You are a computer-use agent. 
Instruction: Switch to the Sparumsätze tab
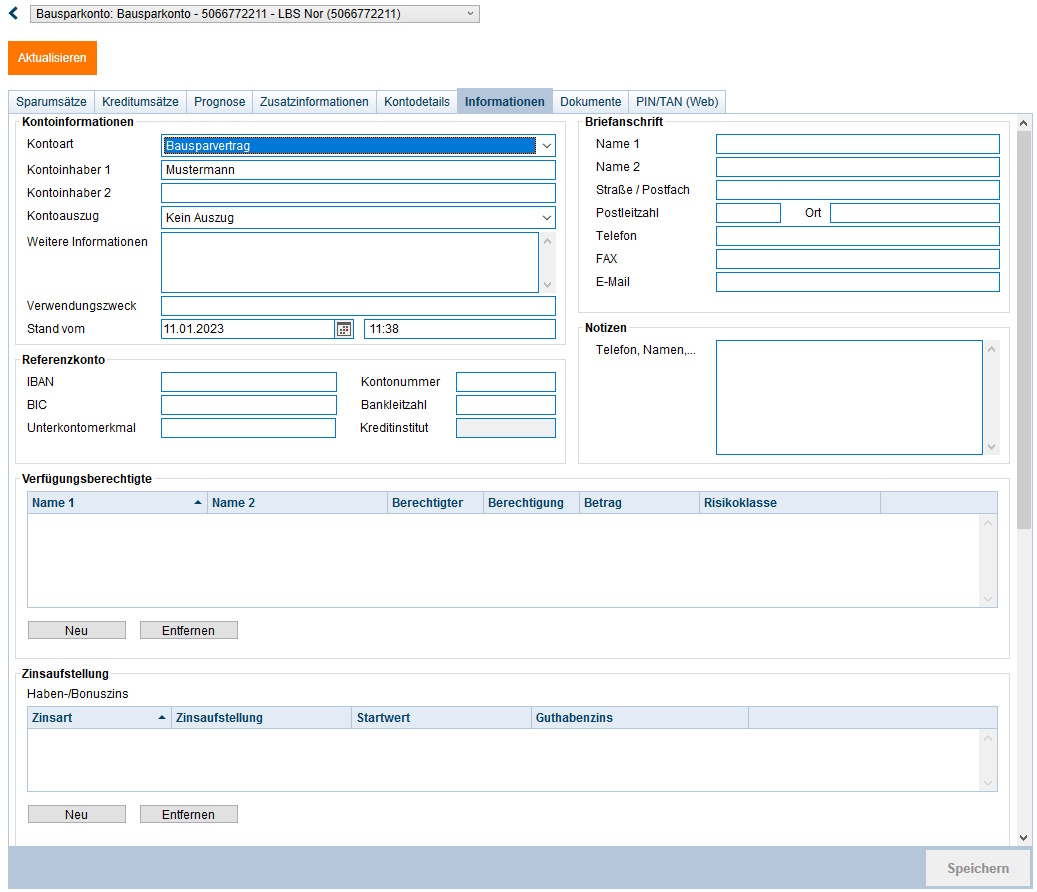(51, 102)
